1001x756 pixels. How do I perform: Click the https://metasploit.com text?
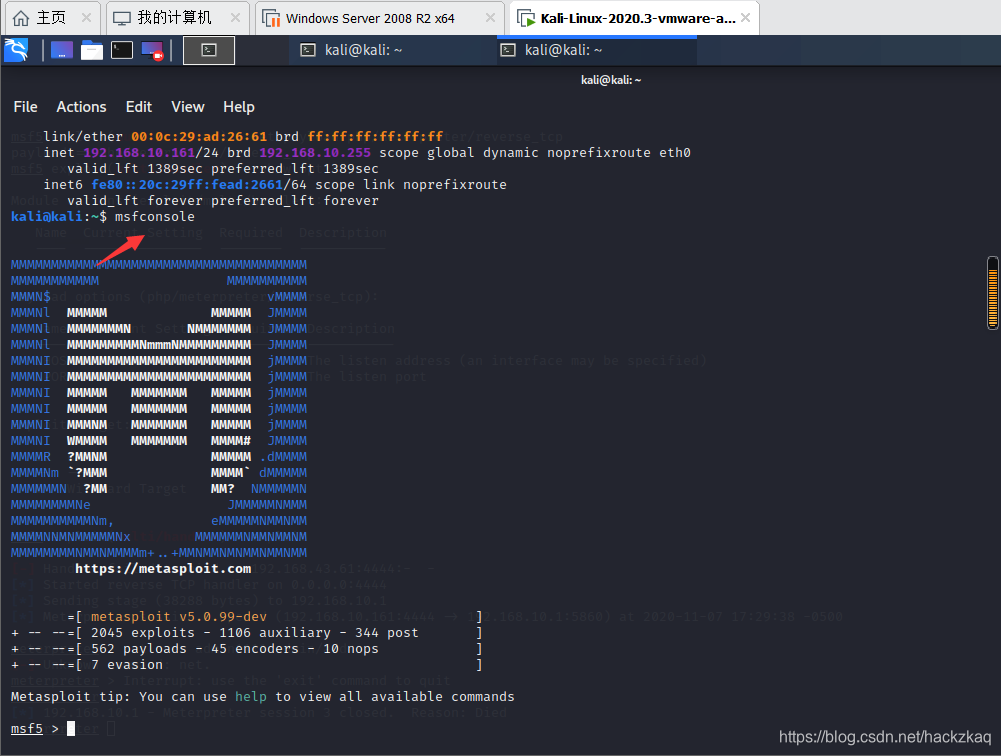[163, 568]
